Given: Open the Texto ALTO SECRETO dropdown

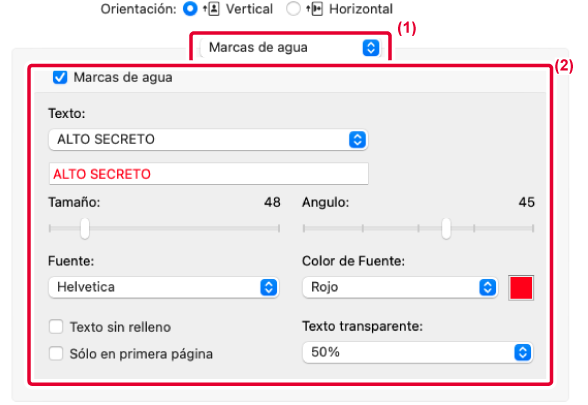Looking at the screenshot, I should point(208,140).
